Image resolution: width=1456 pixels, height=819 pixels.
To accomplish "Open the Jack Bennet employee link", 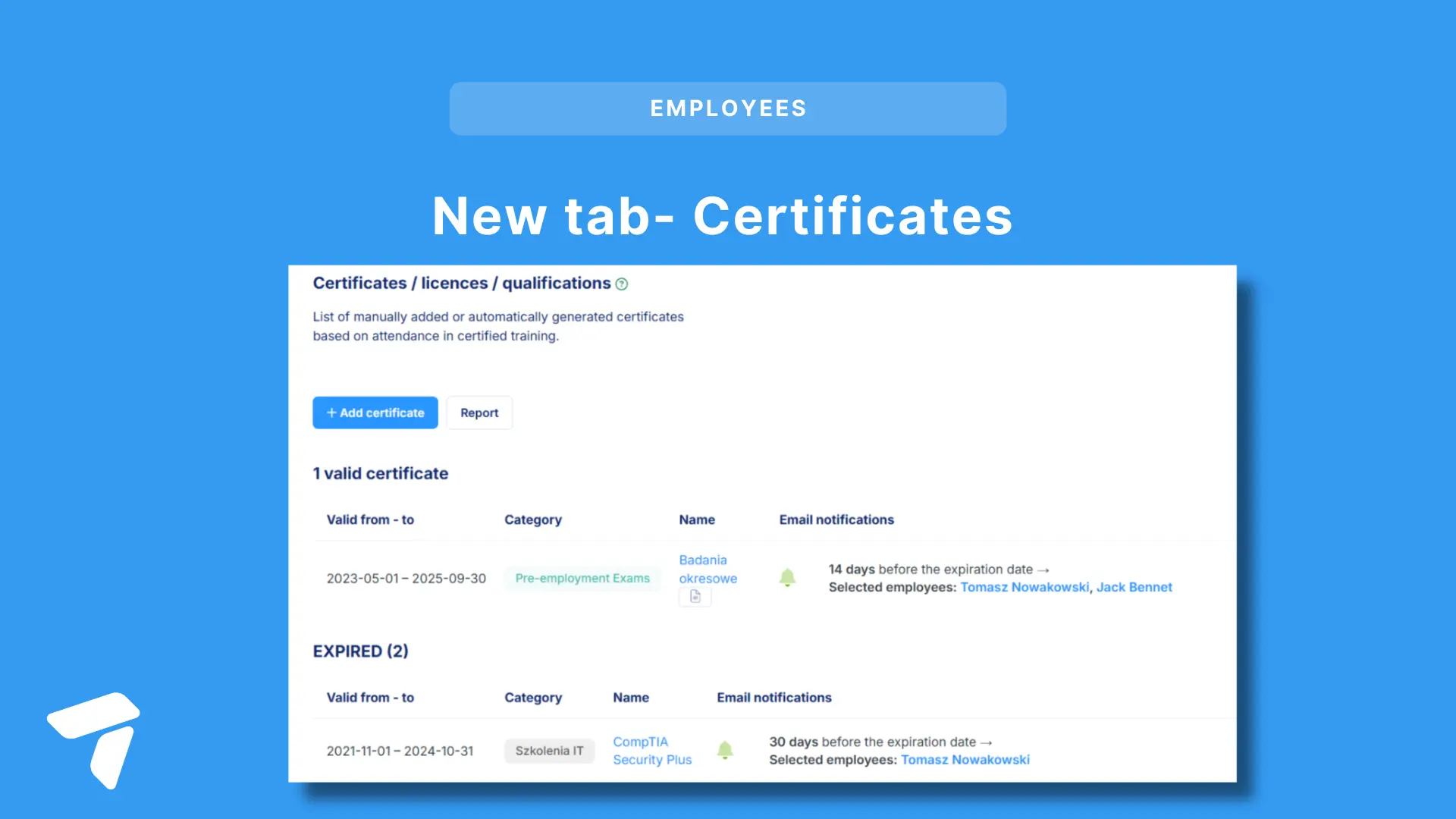I will pos(1134,587).
